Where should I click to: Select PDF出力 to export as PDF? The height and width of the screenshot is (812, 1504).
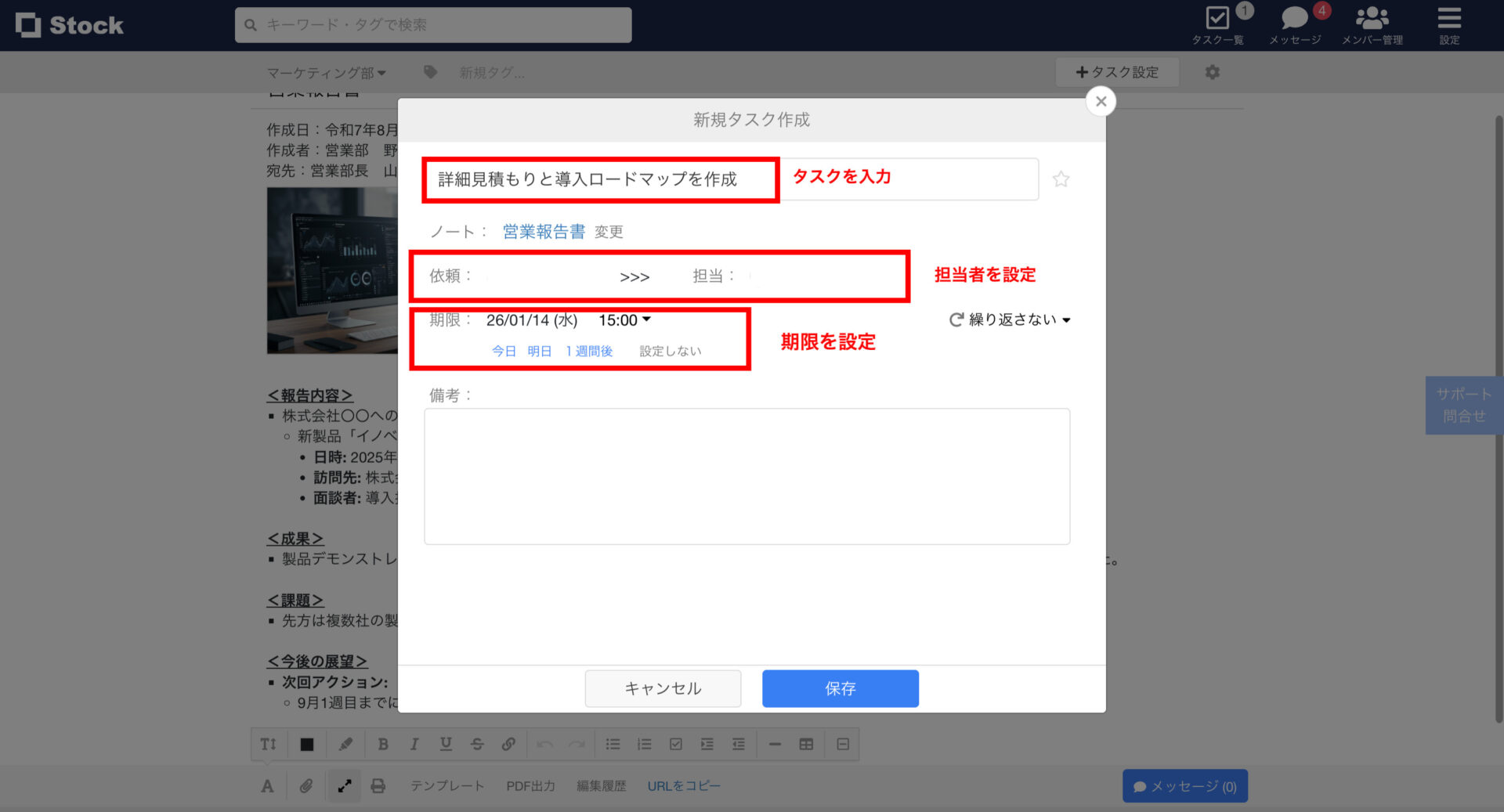(x=530, y=785)
